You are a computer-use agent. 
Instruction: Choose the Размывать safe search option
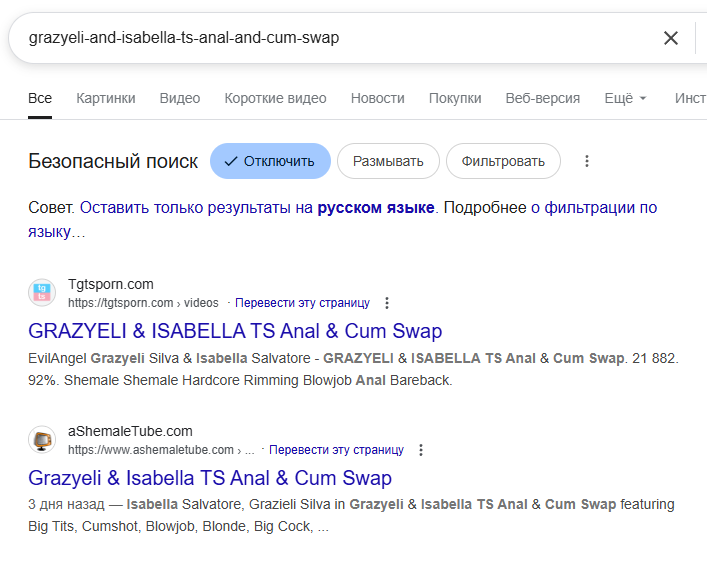(388, 161)
